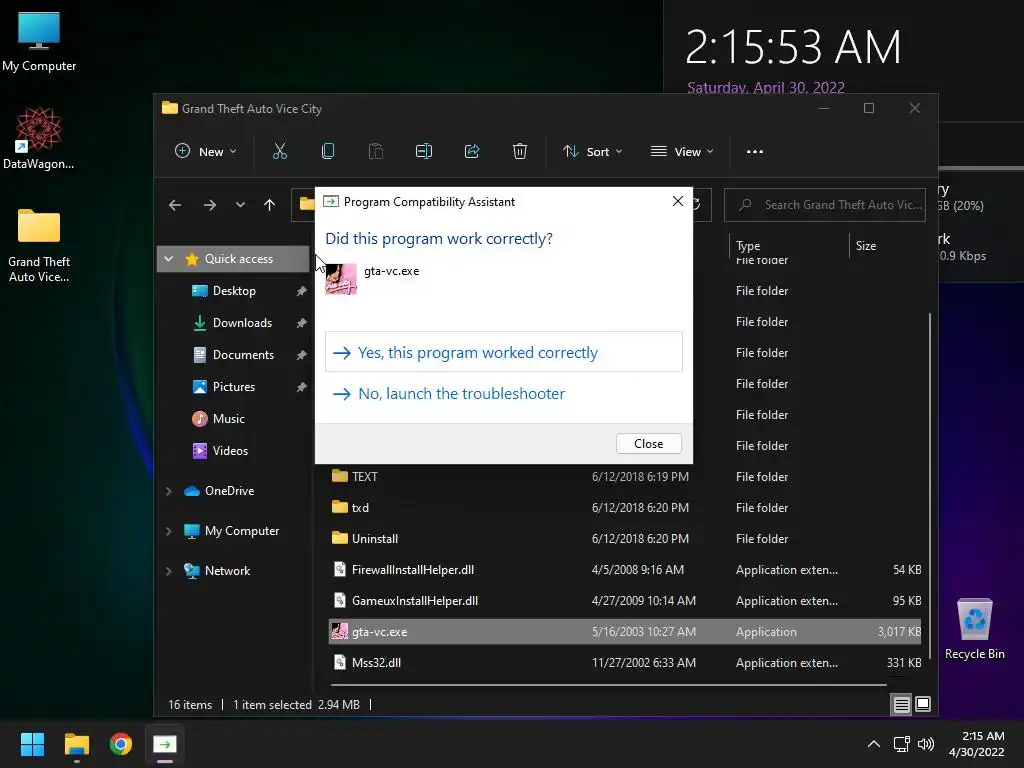Click the Close button in dialog
The height and width of the screenshot is (768, 1024).
point(648,443)
